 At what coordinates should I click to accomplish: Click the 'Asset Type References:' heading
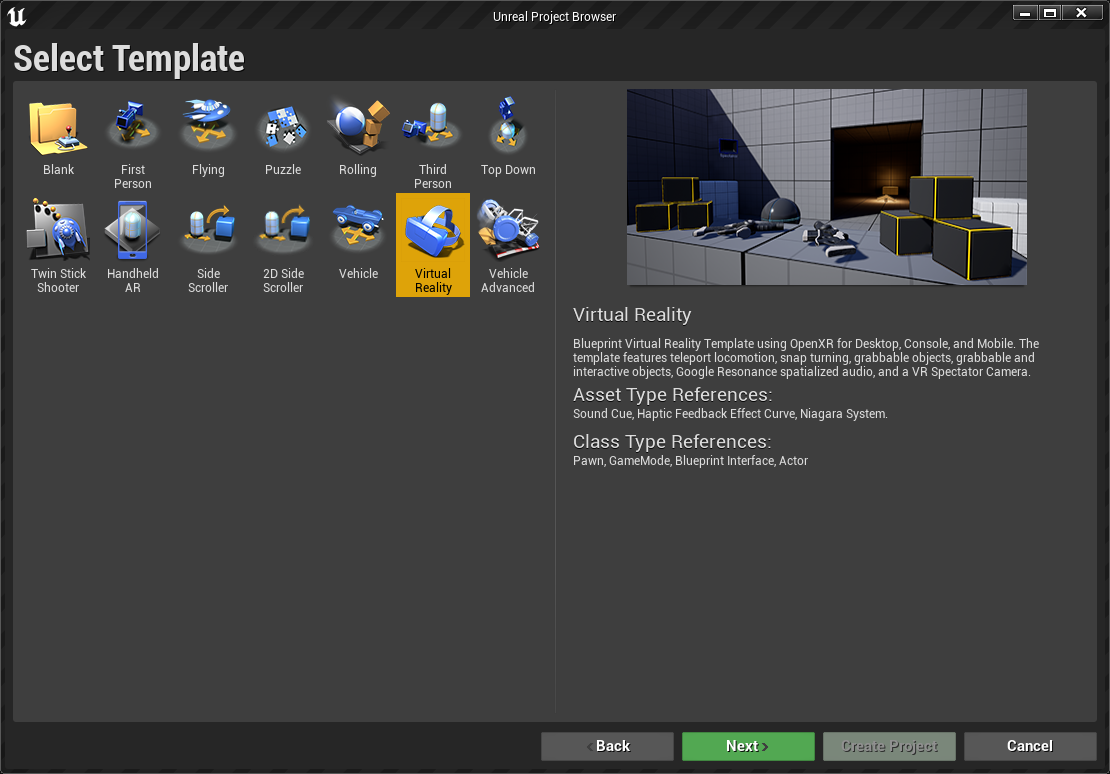coord(673,394)
